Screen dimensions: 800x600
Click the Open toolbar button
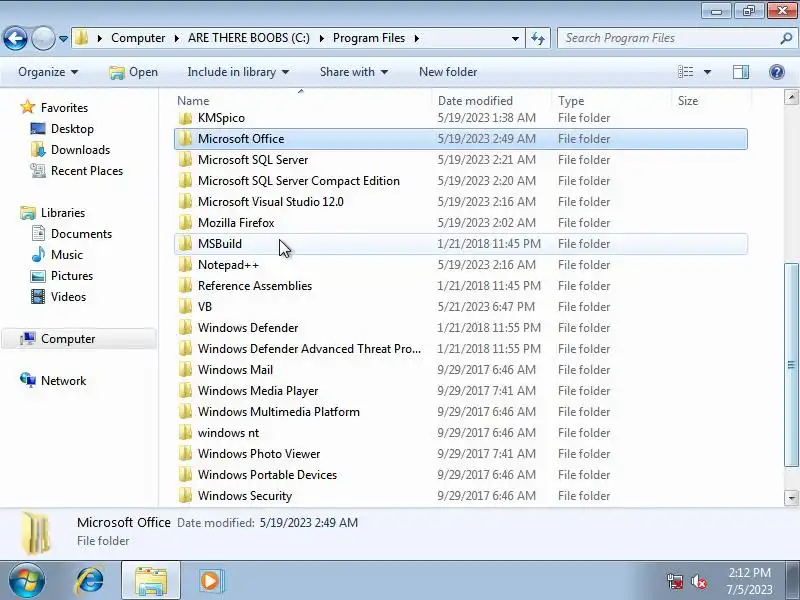[x=134, y=72]
